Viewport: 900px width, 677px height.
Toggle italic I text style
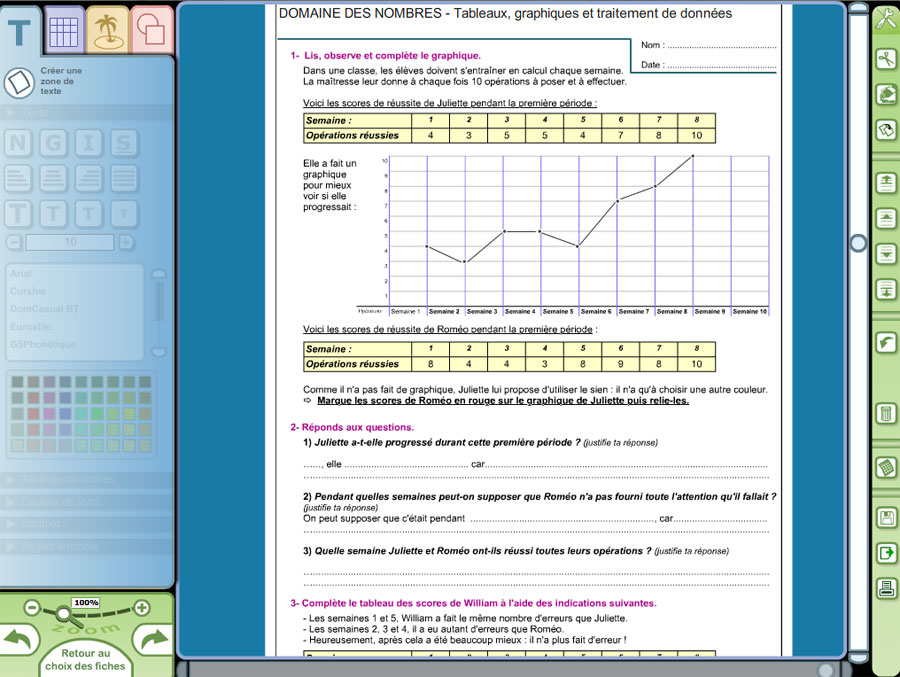88,143
